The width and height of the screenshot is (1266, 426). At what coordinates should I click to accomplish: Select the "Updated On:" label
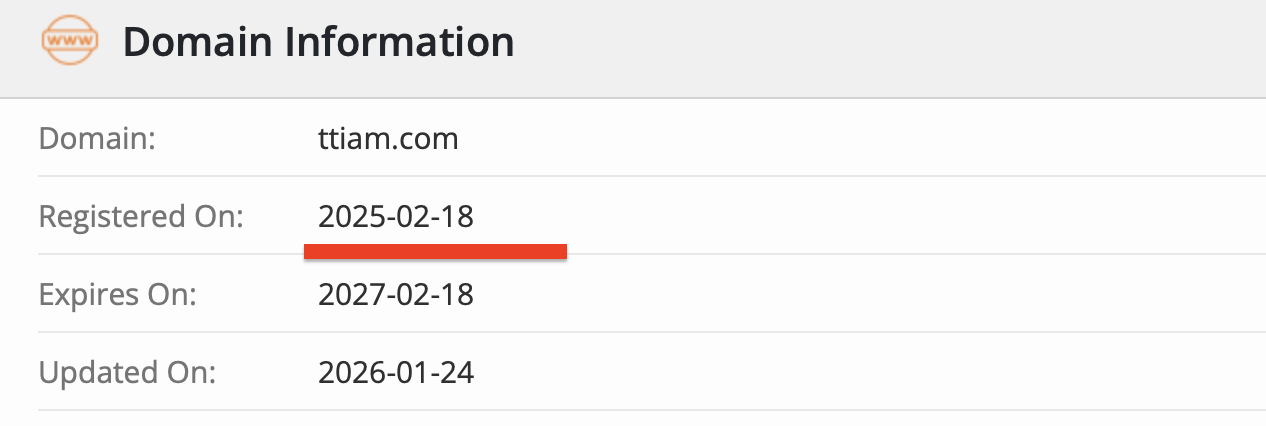[127, 374]
